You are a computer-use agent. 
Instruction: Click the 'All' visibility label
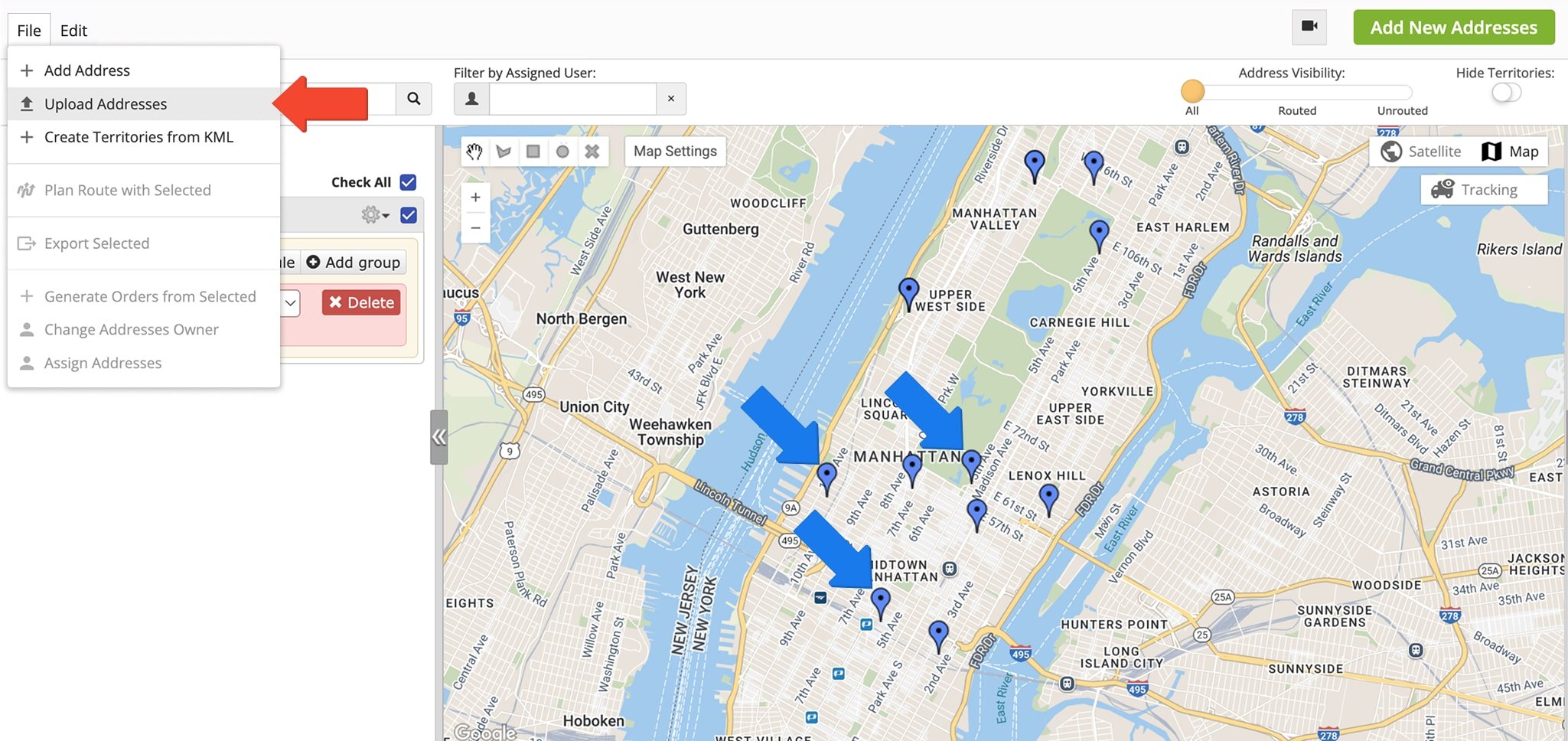tap(1191, 110)
